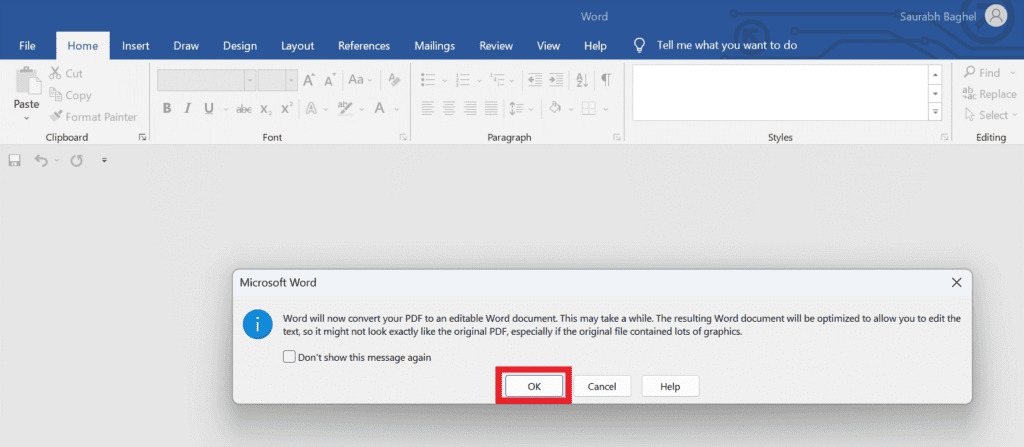Center align the text
This screenshot has height=447, width=1024.
(449, 108)
